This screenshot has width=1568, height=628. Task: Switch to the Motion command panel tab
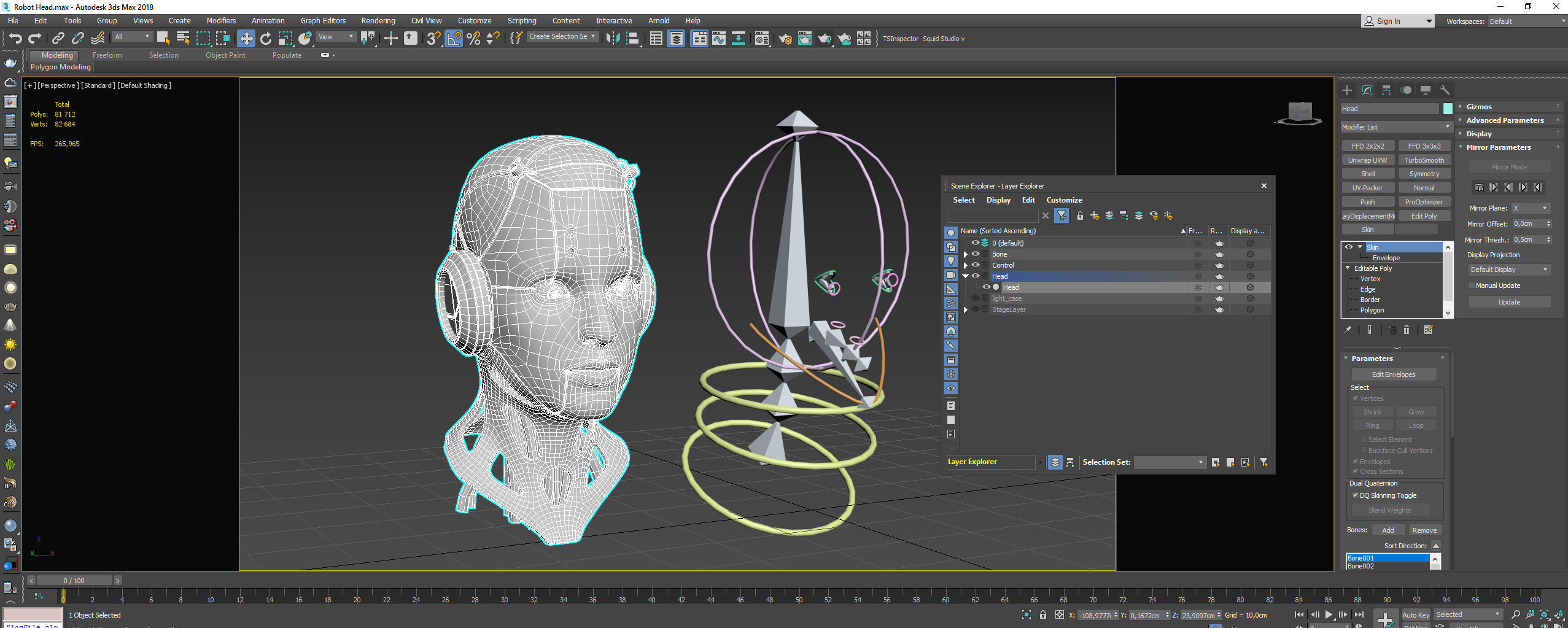(1406, 90)
